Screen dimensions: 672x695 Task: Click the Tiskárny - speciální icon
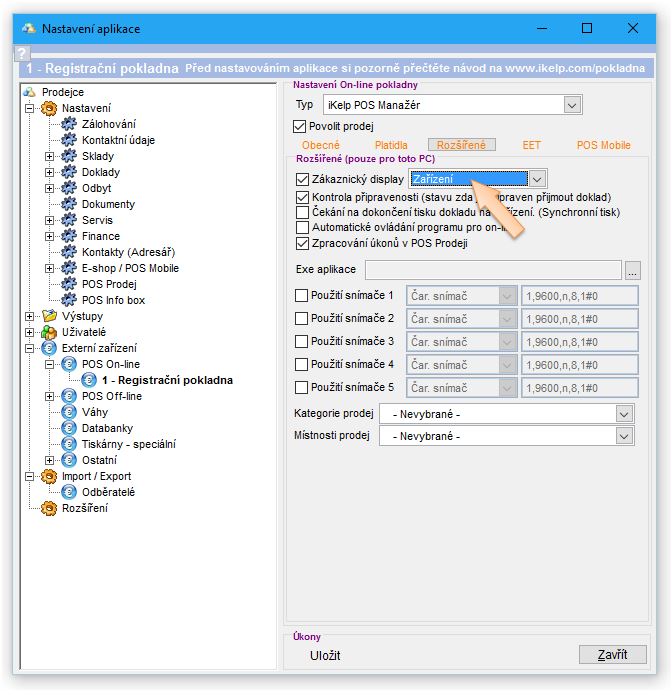69,444
